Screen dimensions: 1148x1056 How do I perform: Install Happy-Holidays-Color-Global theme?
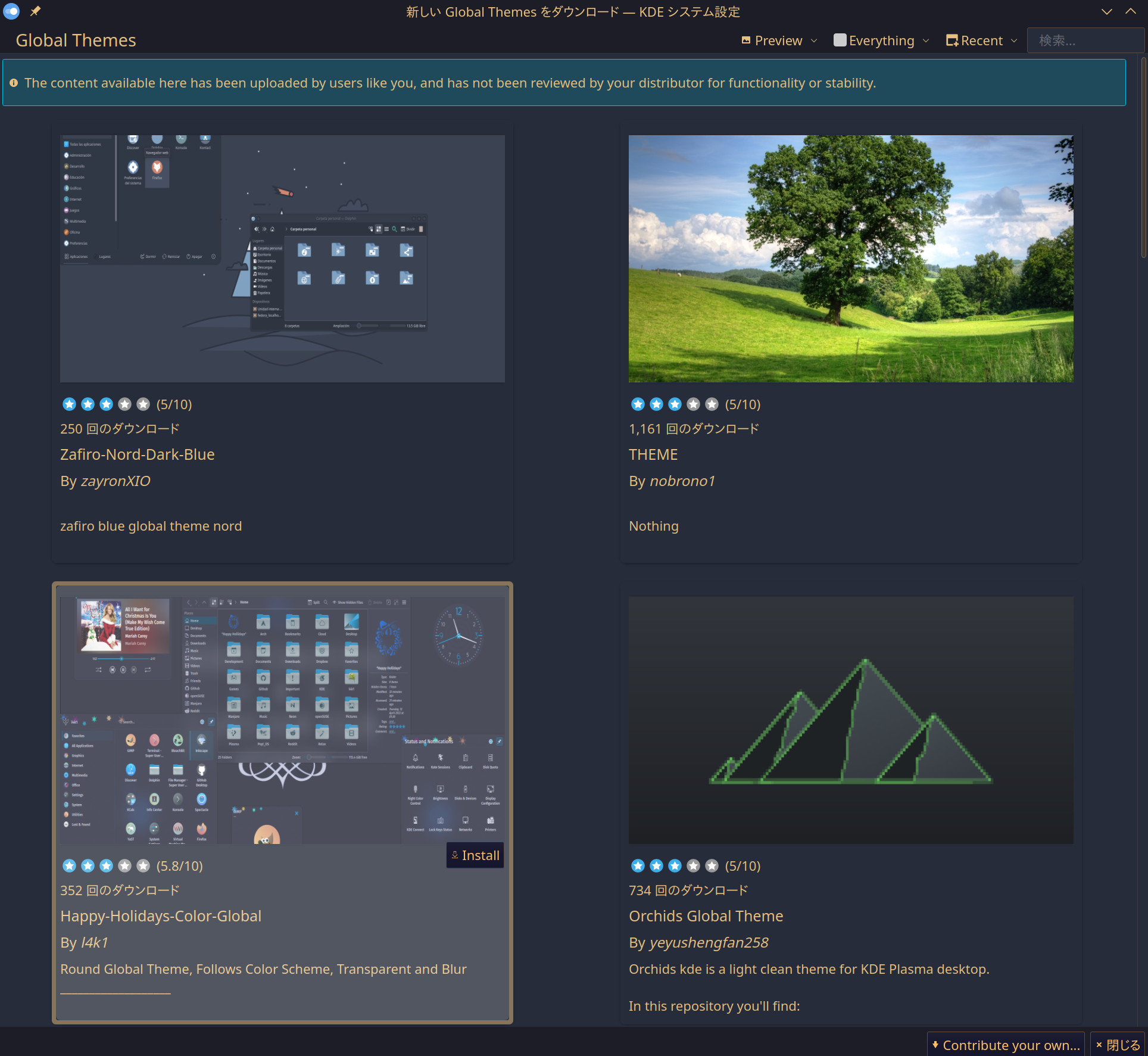tap(475, 855)
